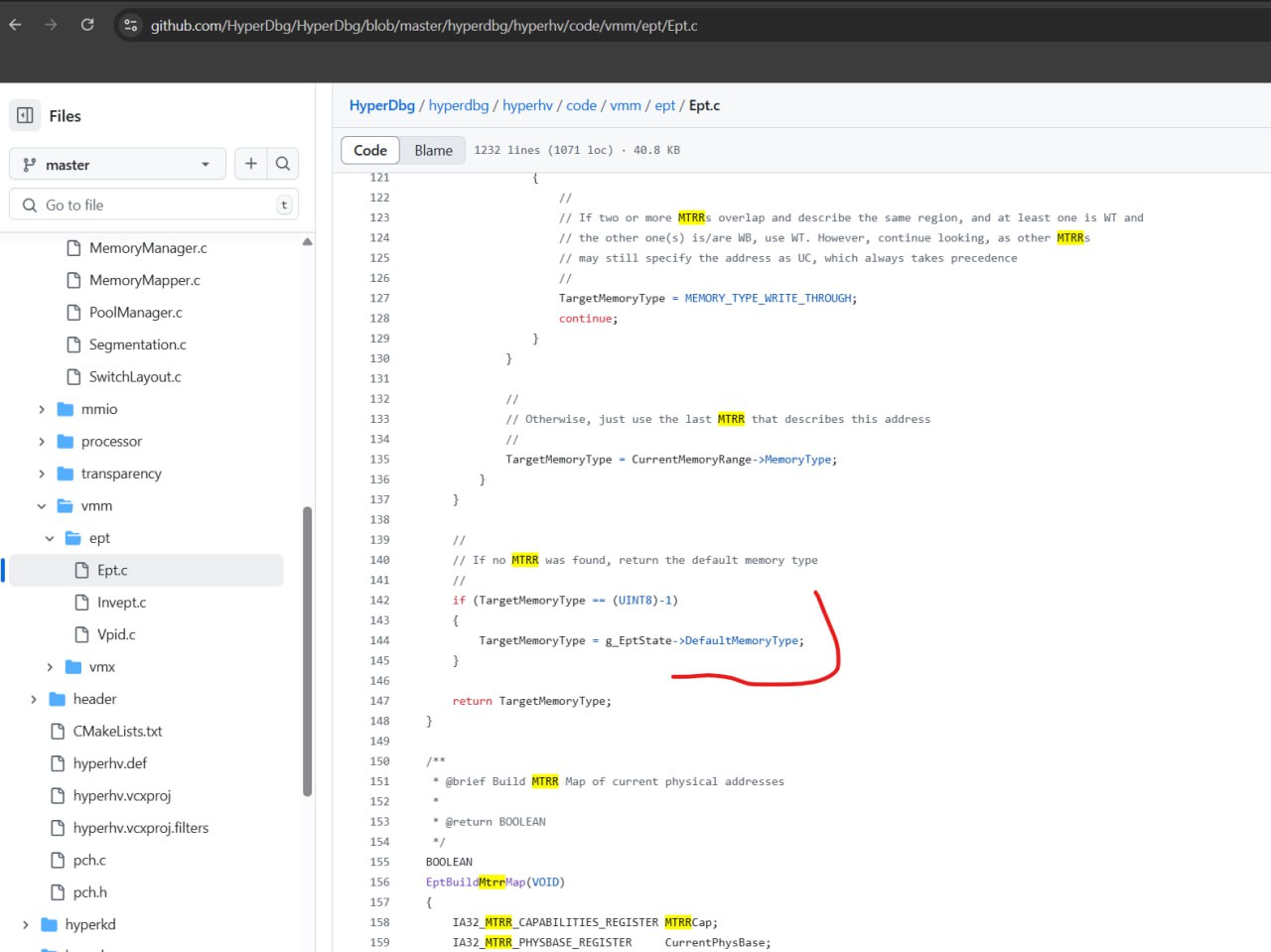Click the browser back arrow
The image size is (1271, 952).
click(x=16, y=25)
